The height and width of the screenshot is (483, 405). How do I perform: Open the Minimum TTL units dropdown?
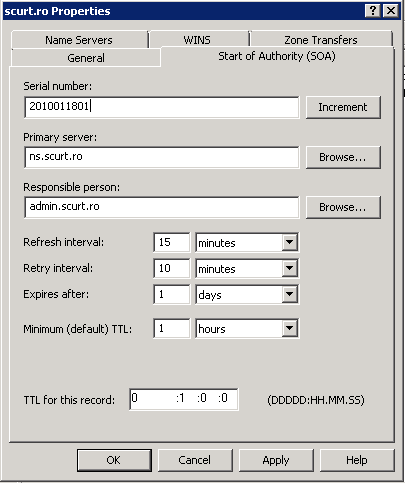[289, 328]
